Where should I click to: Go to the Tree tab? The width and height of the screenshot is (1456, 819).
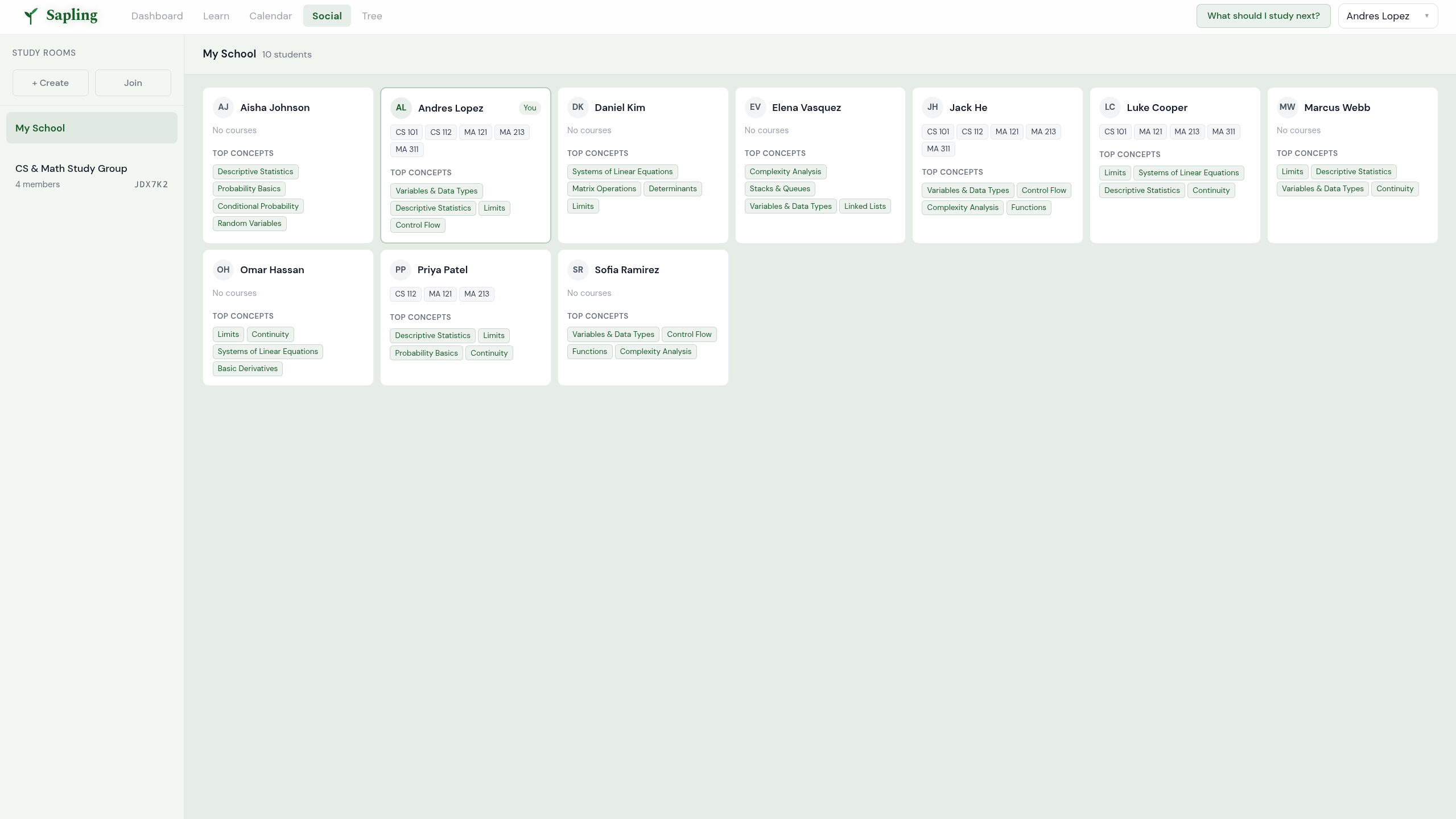click(x=372, y=16)
